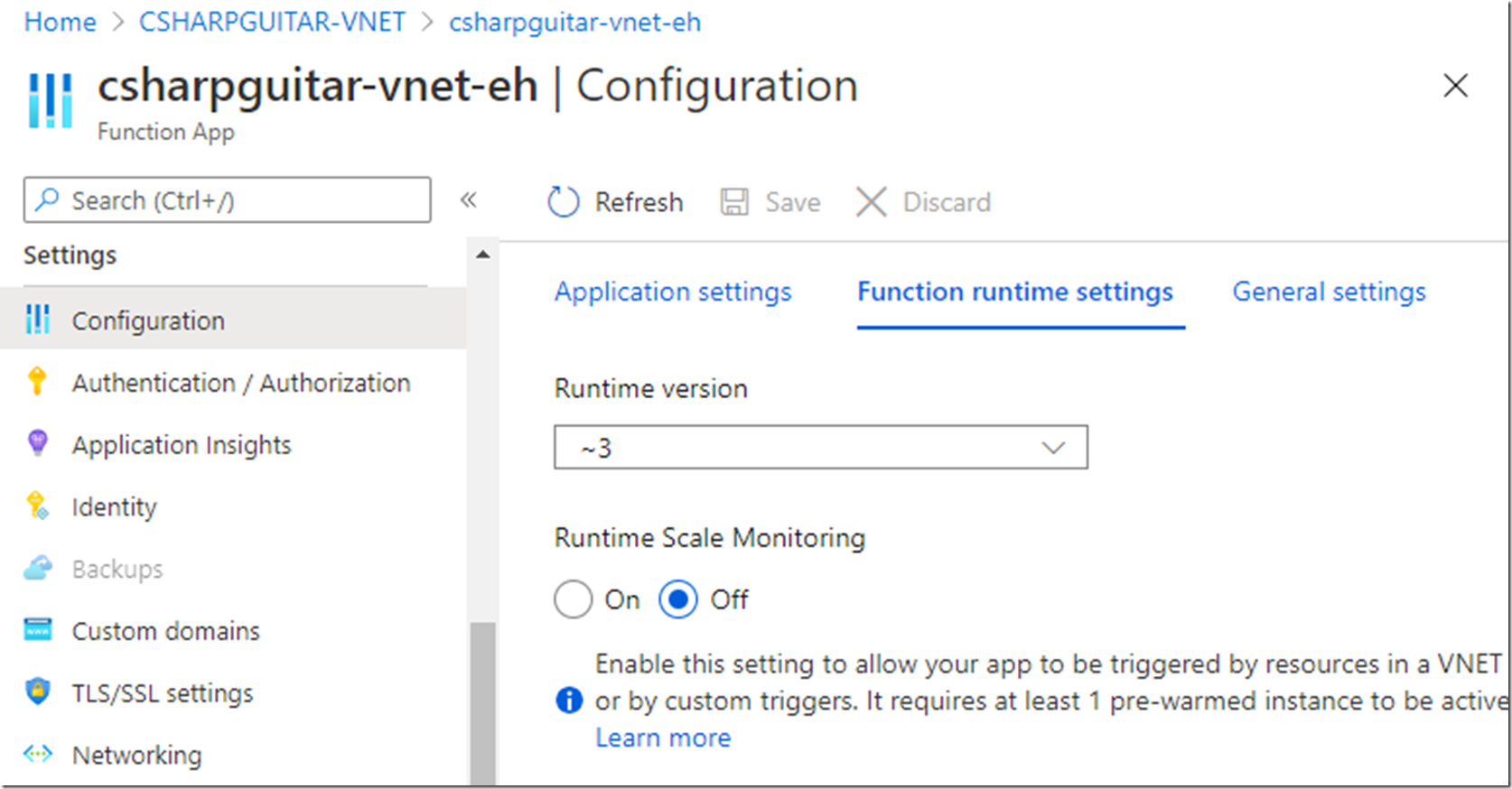Click the Save floppy disk icon
The width and height of the screenshot is (1512, 789).
[734, 202]
